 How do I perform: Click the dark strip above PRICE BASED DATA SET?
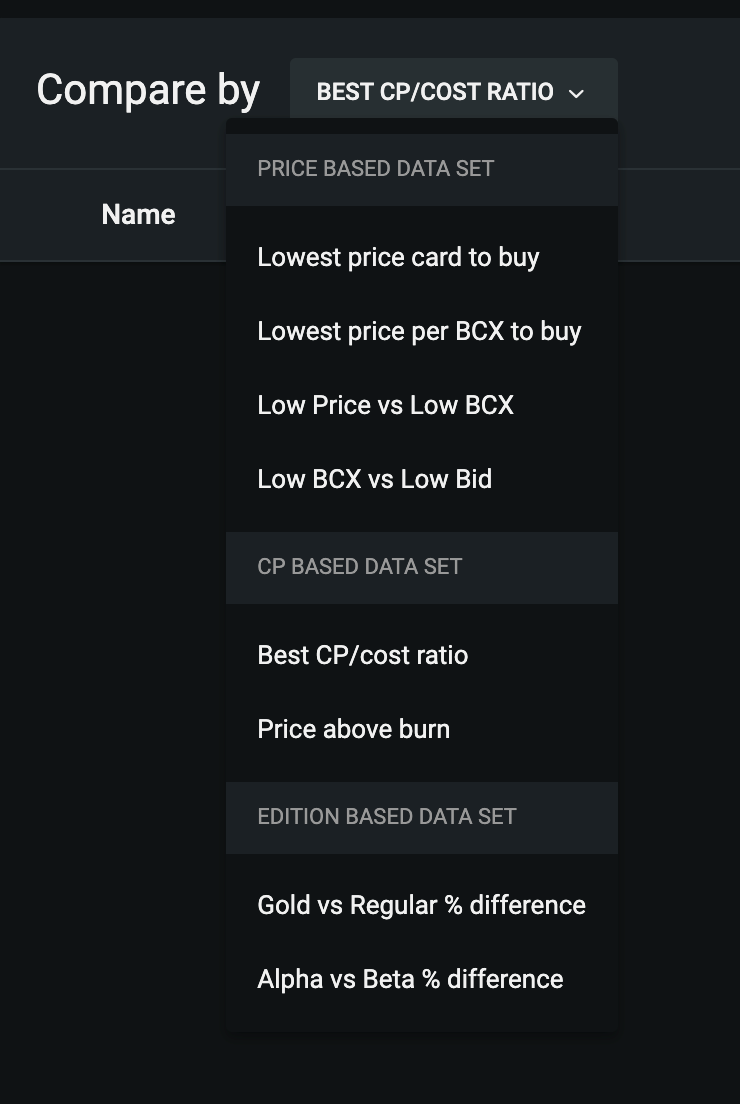point(422,126)
